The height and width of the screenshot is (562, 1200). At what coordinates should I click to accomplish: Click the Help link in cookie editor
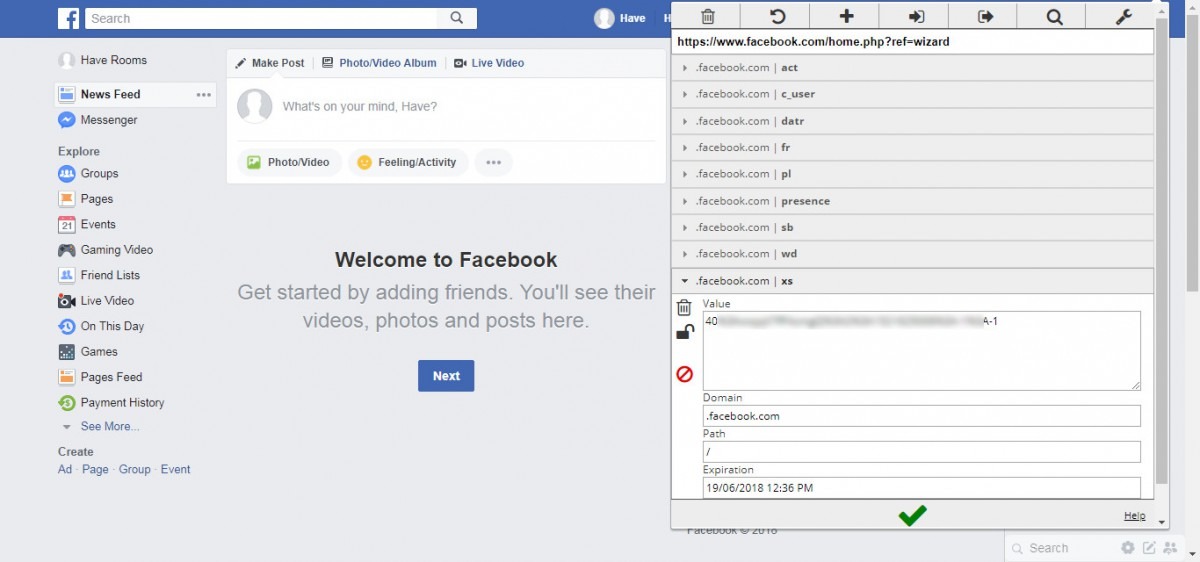click(x=1134, y=516)
